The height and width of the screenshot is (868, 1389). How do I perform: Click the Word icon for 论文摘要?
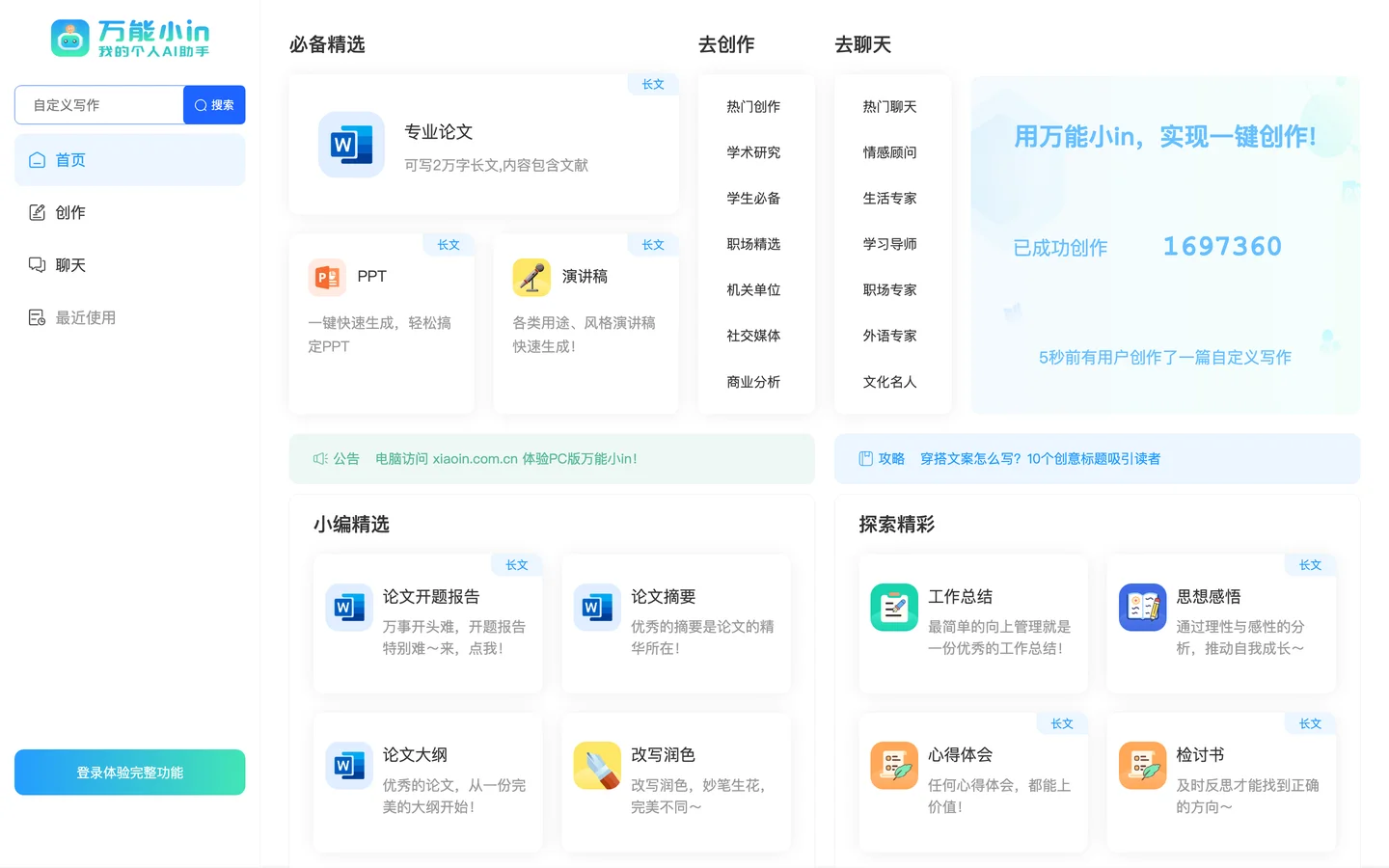(597, 608)
